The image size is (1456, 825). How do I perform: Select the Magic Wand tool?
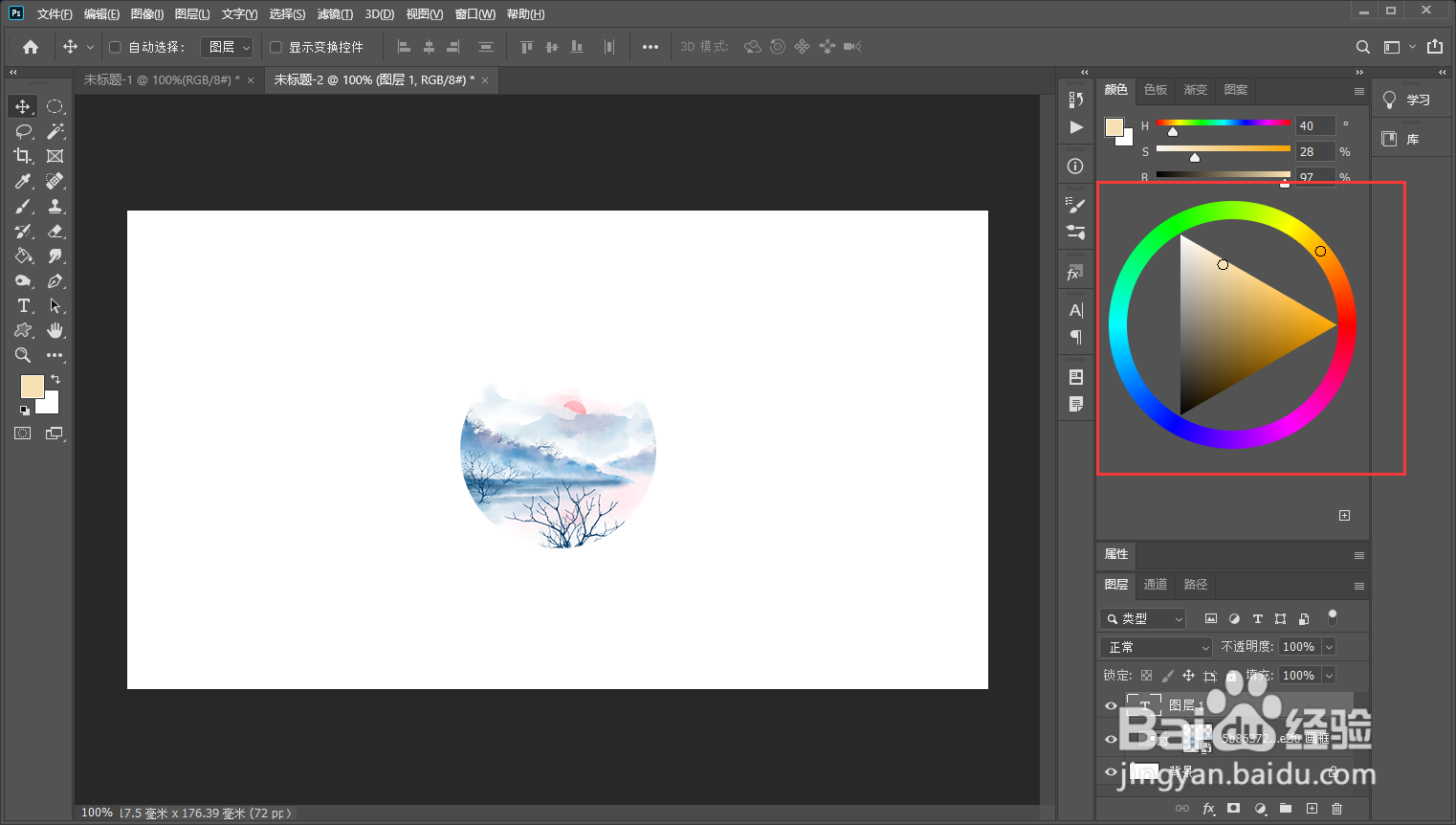tap(55, 131)
